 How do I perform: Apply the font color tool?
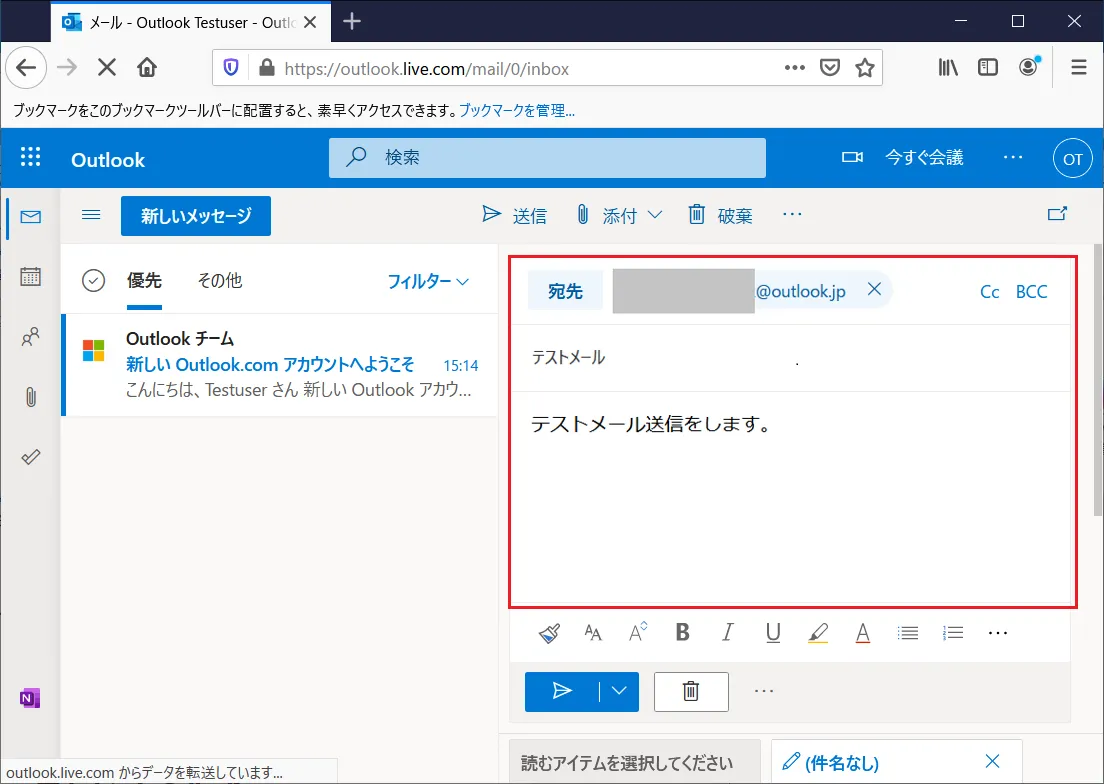tap(862, 633)
